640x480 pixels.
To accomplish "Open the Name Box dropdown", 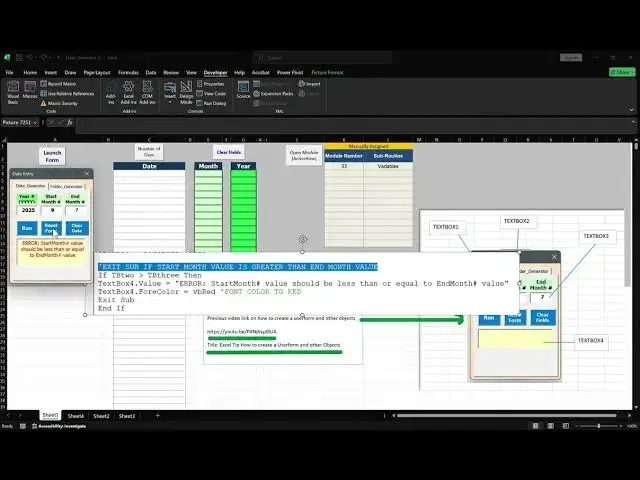I will tap(36, 122).
